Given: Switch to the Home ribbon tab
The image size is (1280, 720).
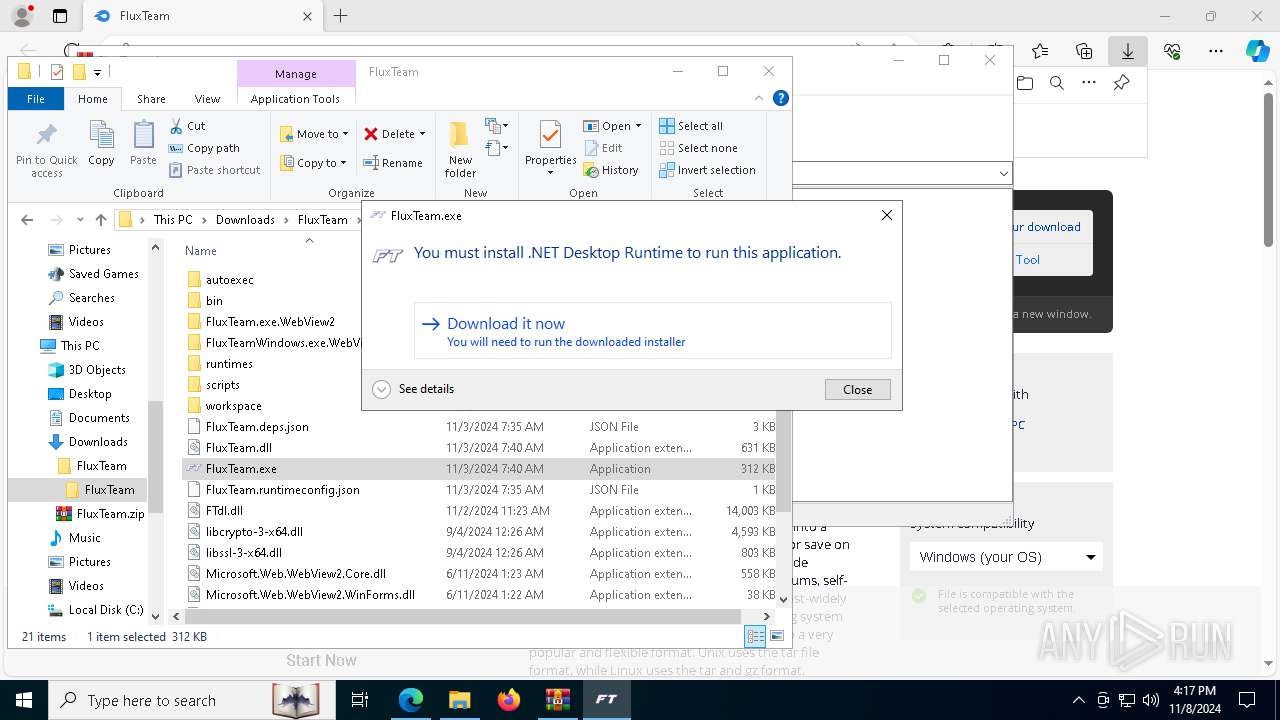Looking at the screenshot, I should click(93, 99).
